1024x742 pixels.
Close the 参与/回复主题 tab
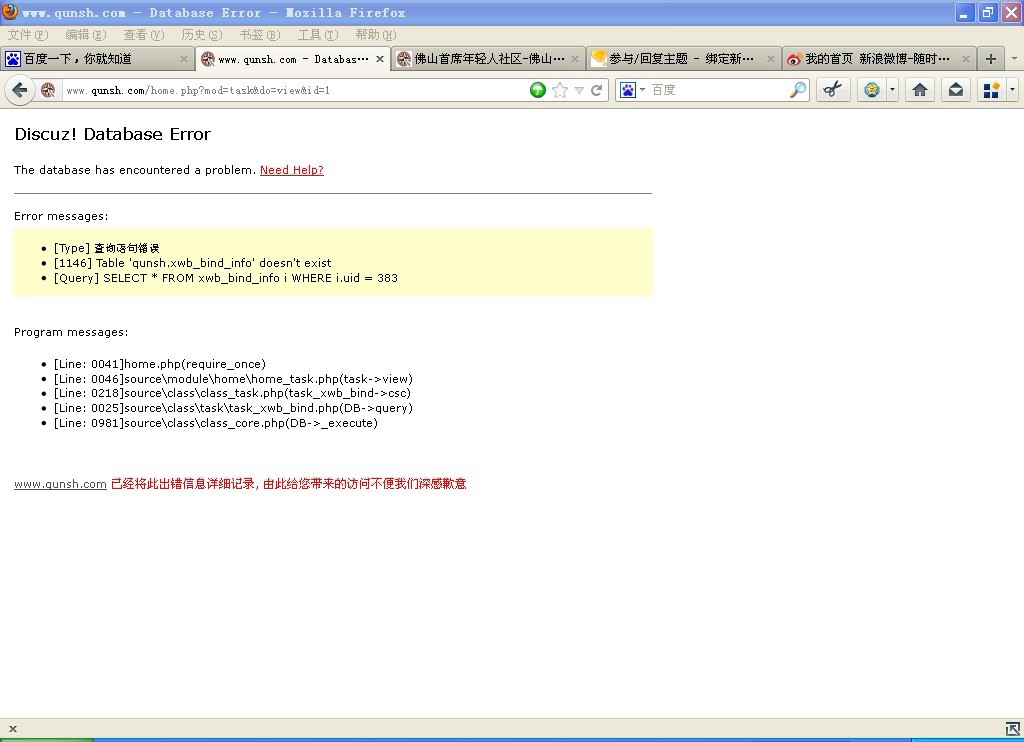[771, 59]
